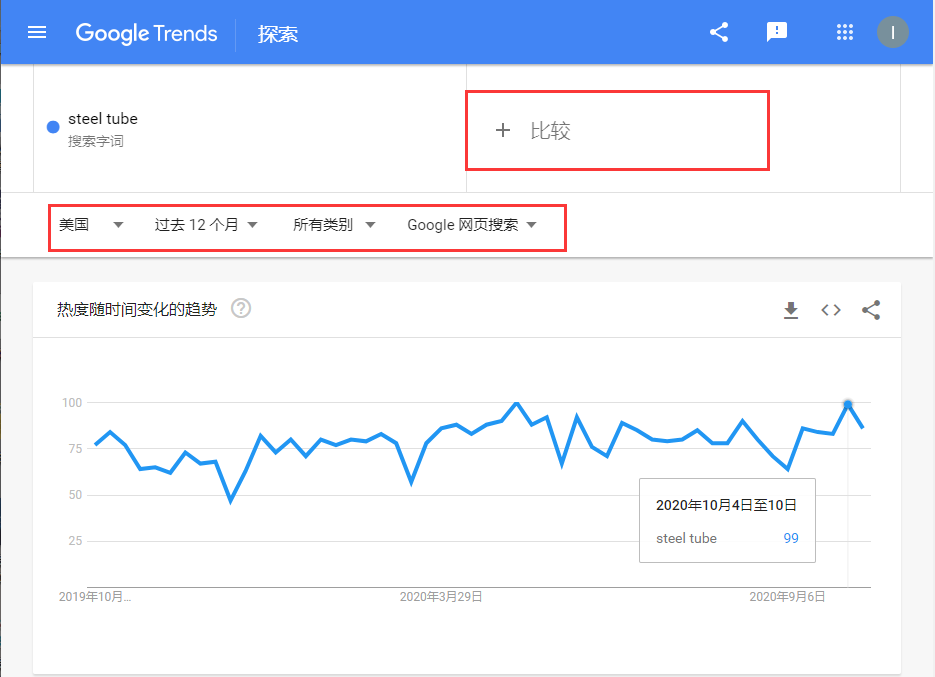This screenshot has width=935, height=677.
Task: Expand the 美国 region dropdown
Action: coord(91,225)
